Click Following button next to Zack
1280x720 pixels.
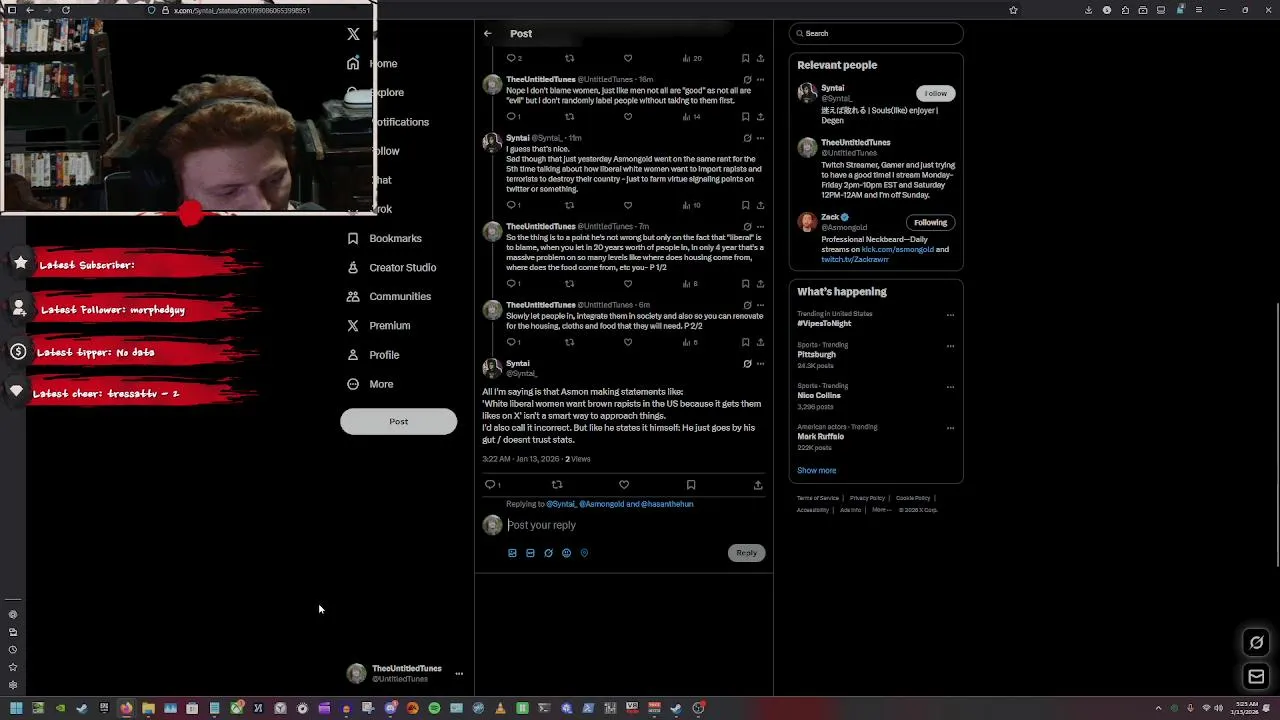pyautogui.click(x=930, y=223)
